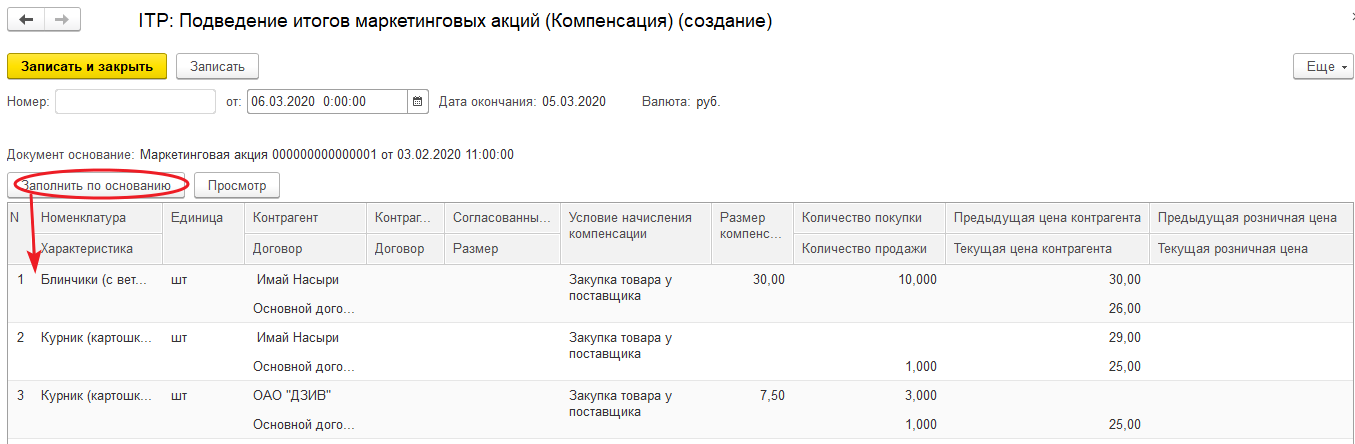Click Документ основание Маркетинговая акция text

(x=326, y=155)
